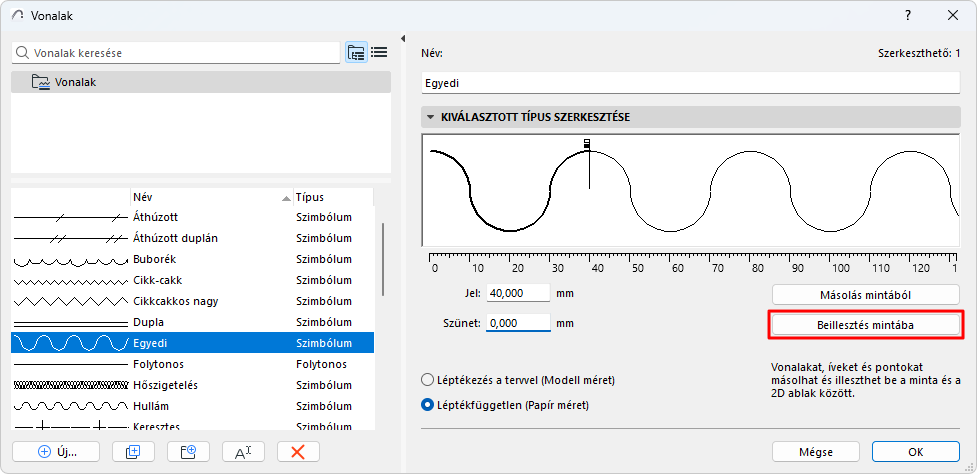Switch to folder tree view icon
Screen dimensions: 977x474
pos(356,53)
